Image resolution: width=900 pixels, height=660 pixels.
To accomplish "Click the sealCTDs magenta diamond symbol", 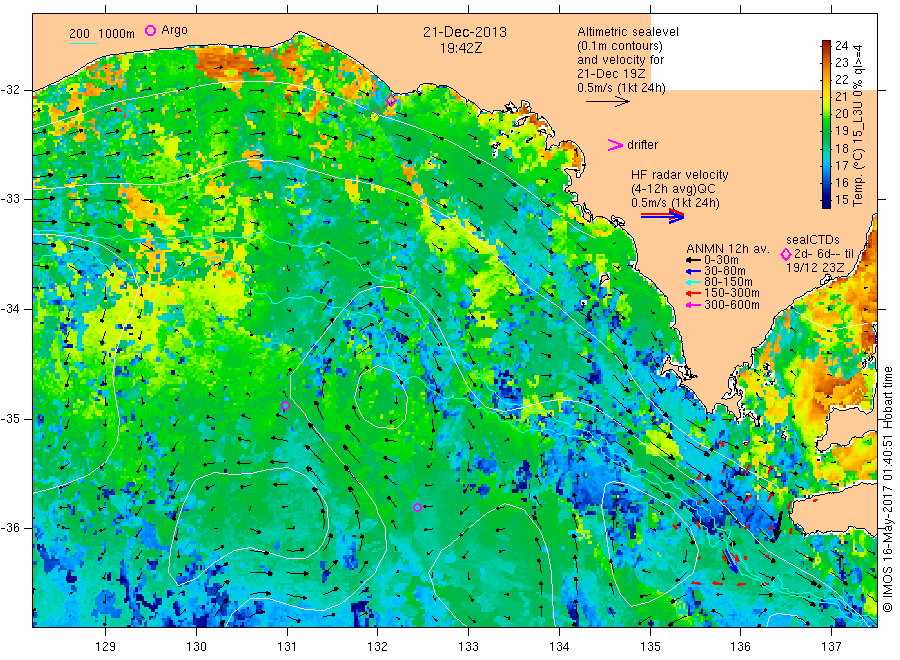I will pos(786,254).
